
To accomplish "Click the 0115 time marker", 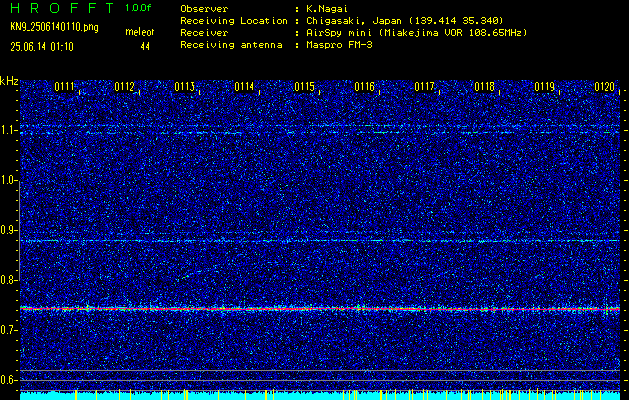I will pyautogui.click(x=304, y=87).
